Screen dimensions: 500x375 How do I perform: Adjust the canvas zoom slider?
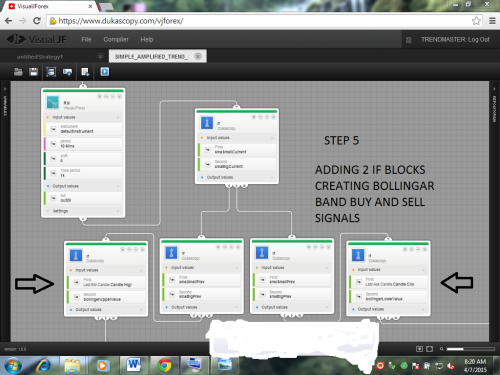click(x=470, y=349)
